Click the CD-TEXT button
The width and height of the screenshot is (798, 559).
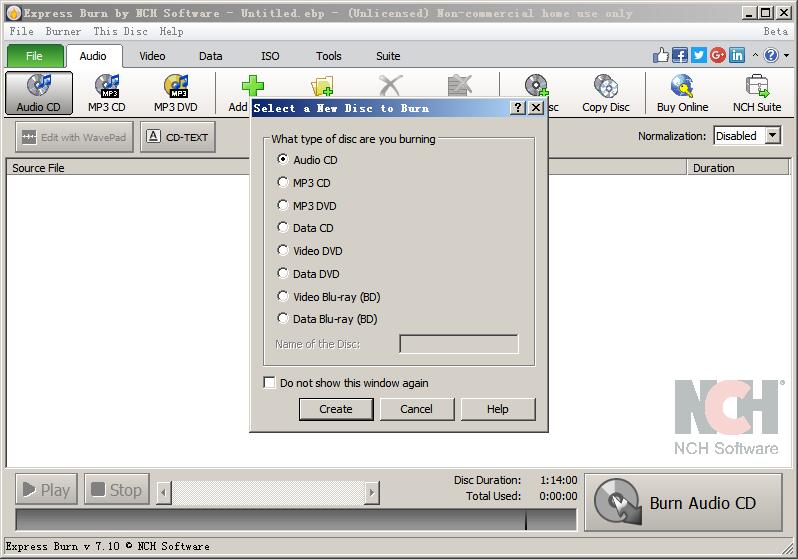pos(178,136)
